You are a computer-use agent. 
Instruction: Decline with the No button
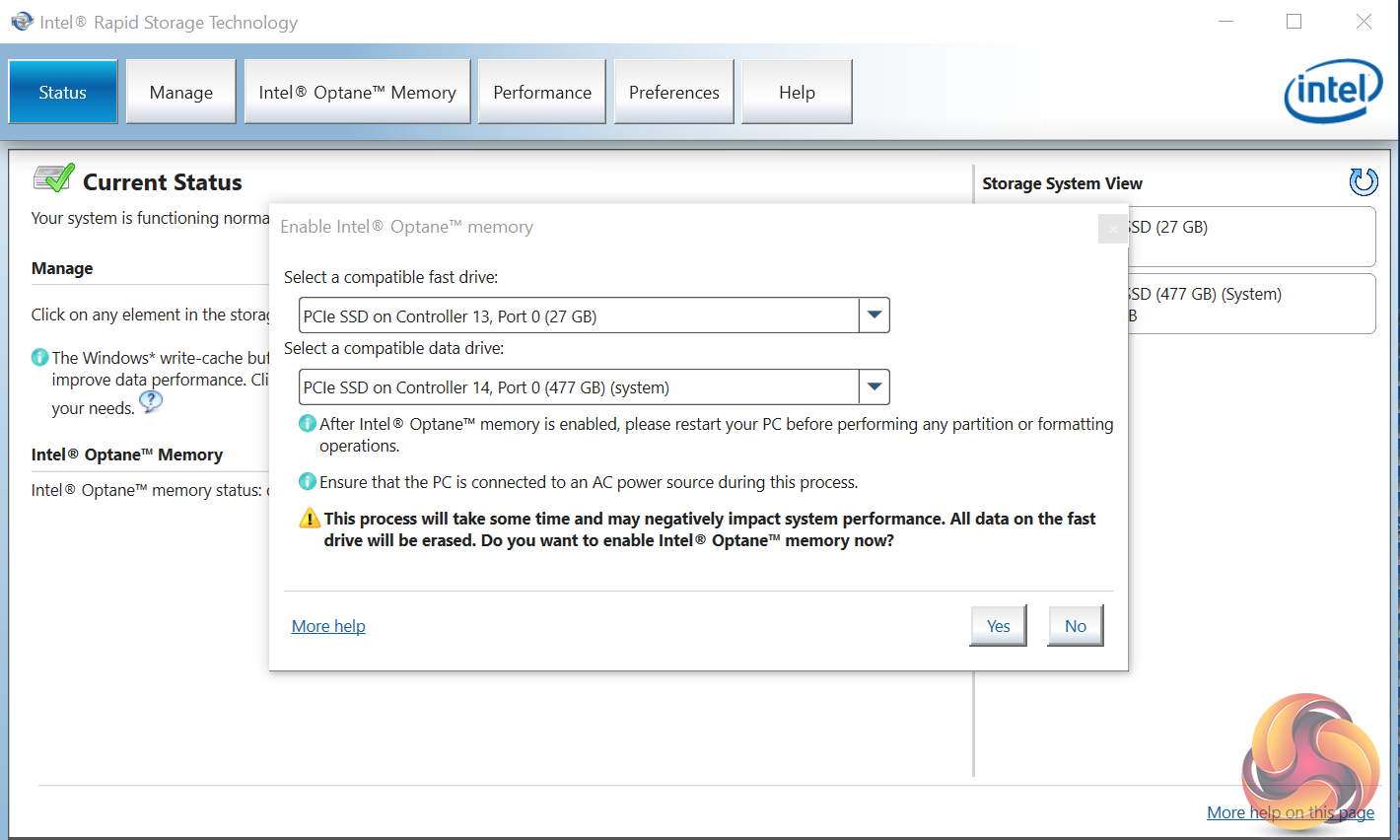(x=1076, y=626)
